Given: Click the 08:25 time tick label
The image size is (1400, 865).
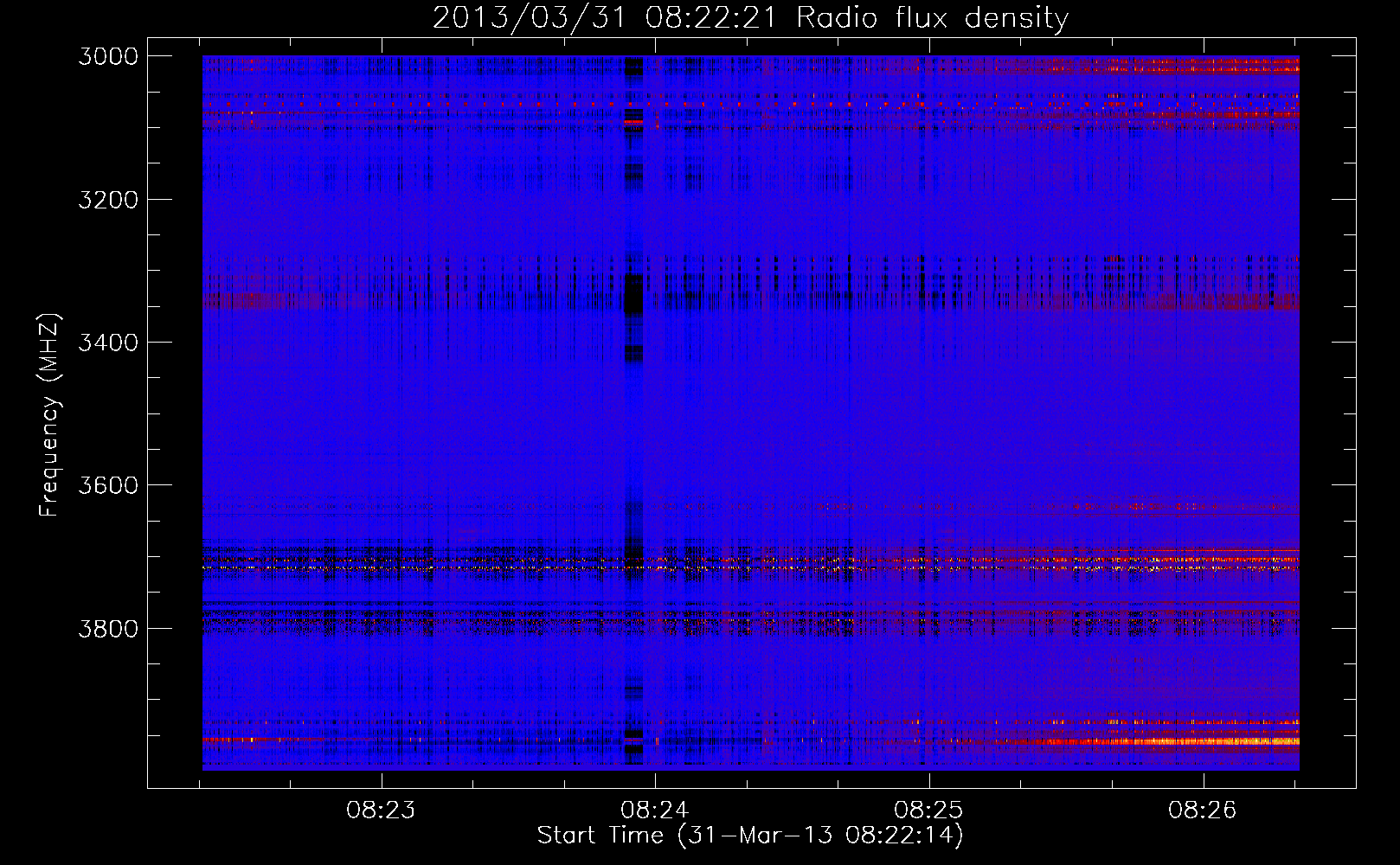Looking at the screenshot, I should [928, 811].
